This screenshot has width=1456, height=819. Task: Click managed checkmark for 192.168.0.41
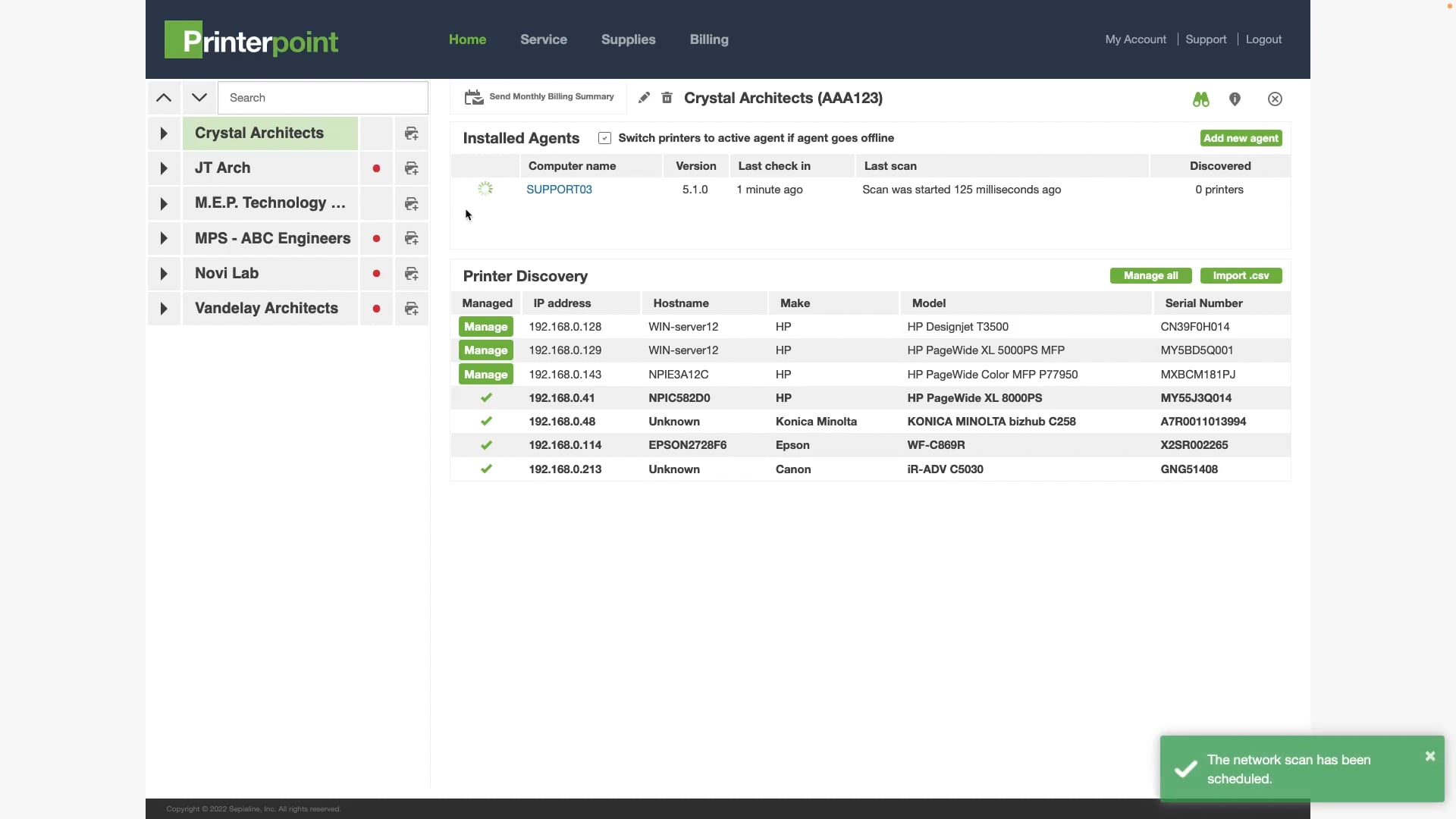486,397
